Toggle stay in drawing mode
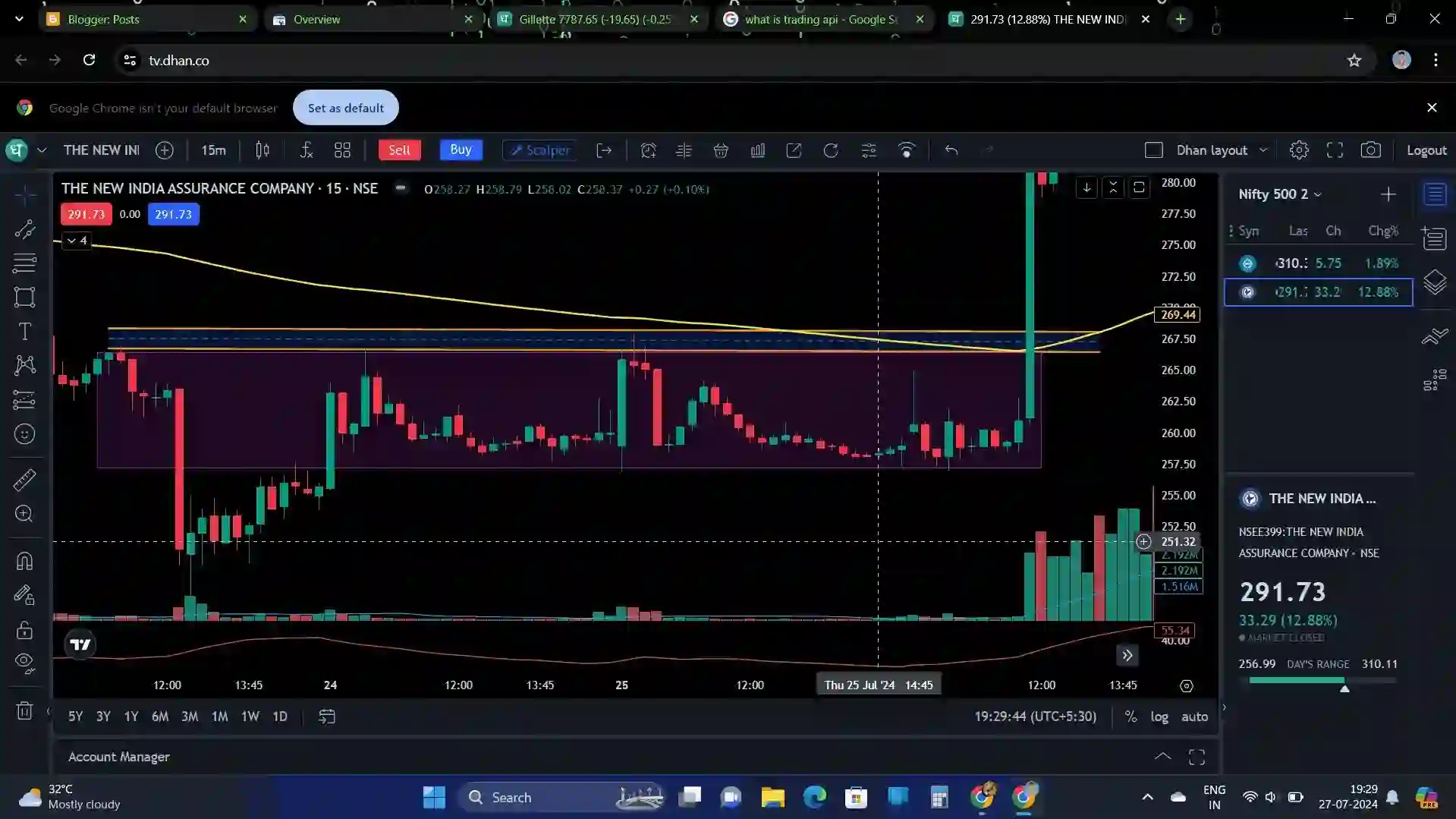The height and width of the screenshot is (819, 1456). click(x=24, y=595)
